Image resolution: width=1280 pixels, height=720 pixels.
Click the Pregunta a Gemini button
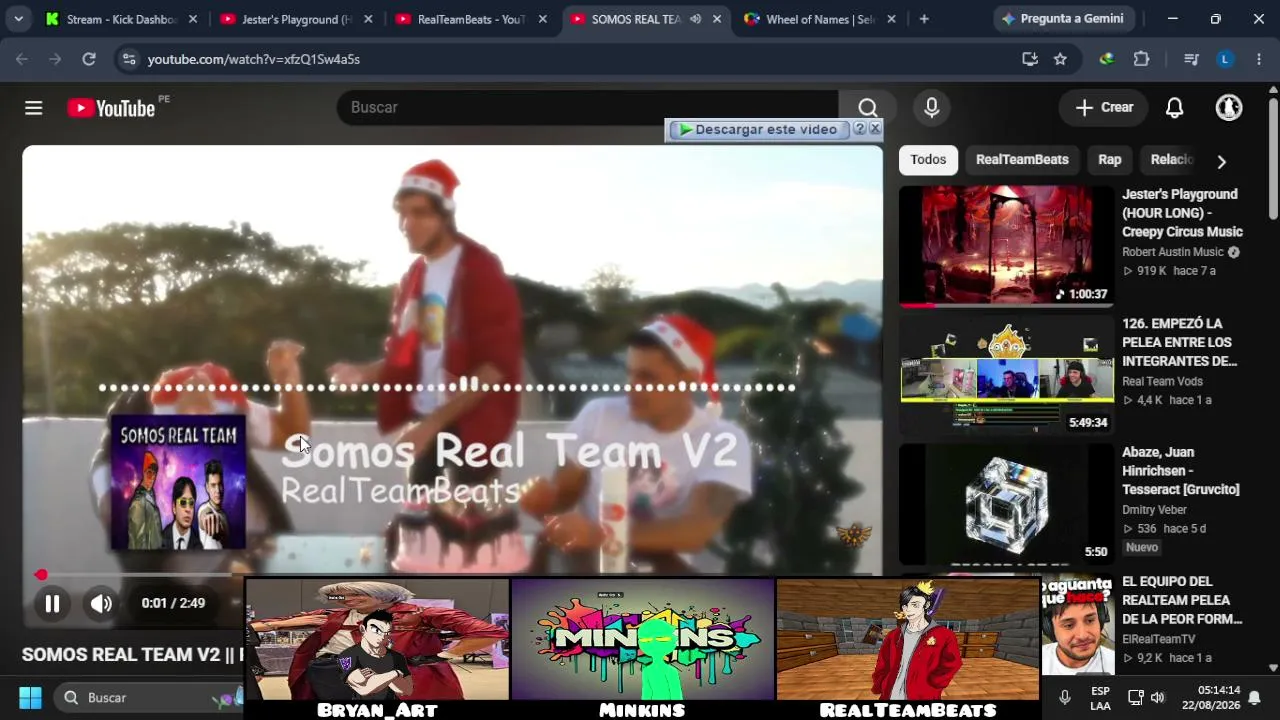coord(1063,19)
